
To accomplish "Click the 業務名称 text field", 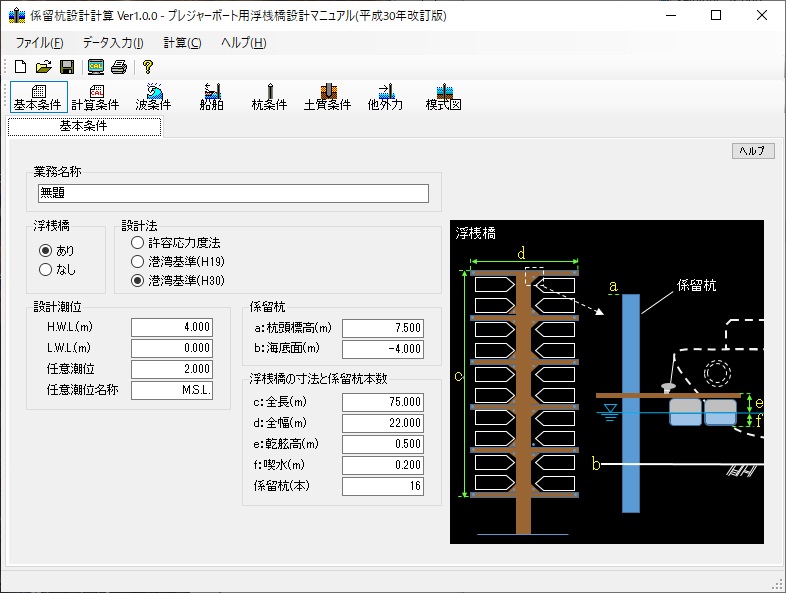I will pos(232,194).
